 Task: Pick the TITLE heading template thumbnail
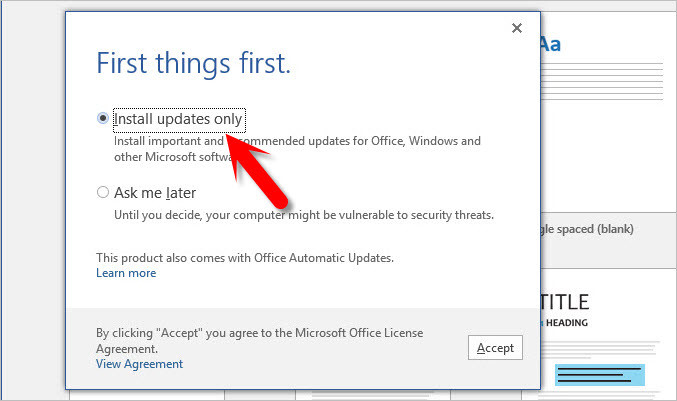point(565,301)
